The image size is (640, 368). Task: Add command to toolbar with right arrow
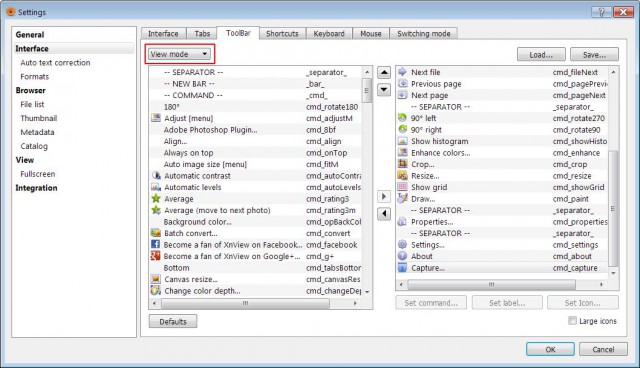coord(384,197)
